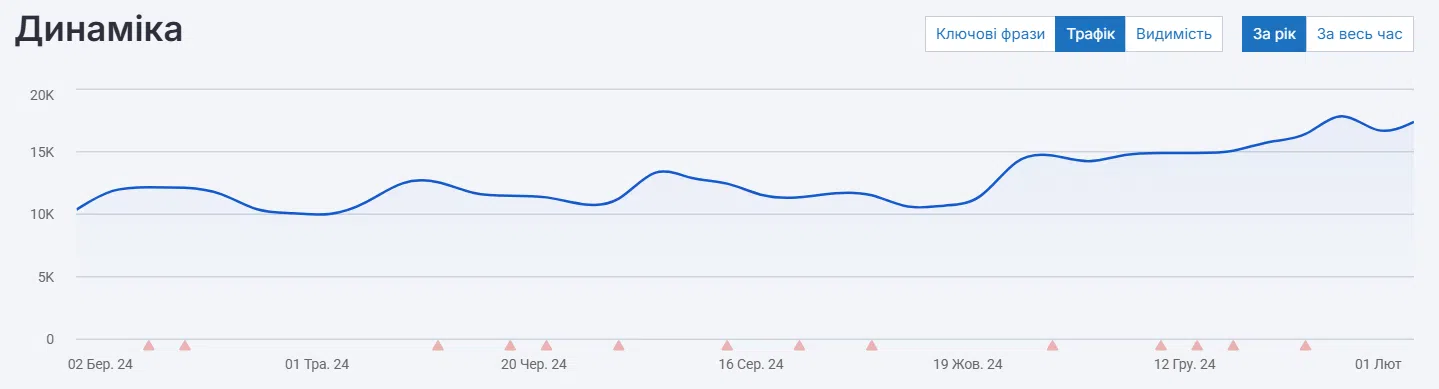
Task: Select triangle marker above the start of 20 Чер. 24
Action: point(510,345)
